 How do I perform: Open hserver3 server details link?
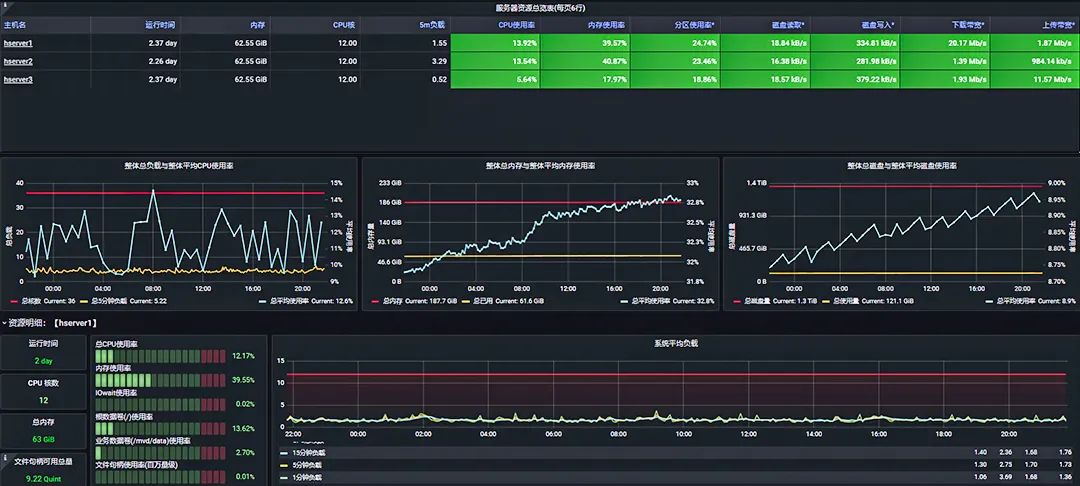click(x=19, y=80)
